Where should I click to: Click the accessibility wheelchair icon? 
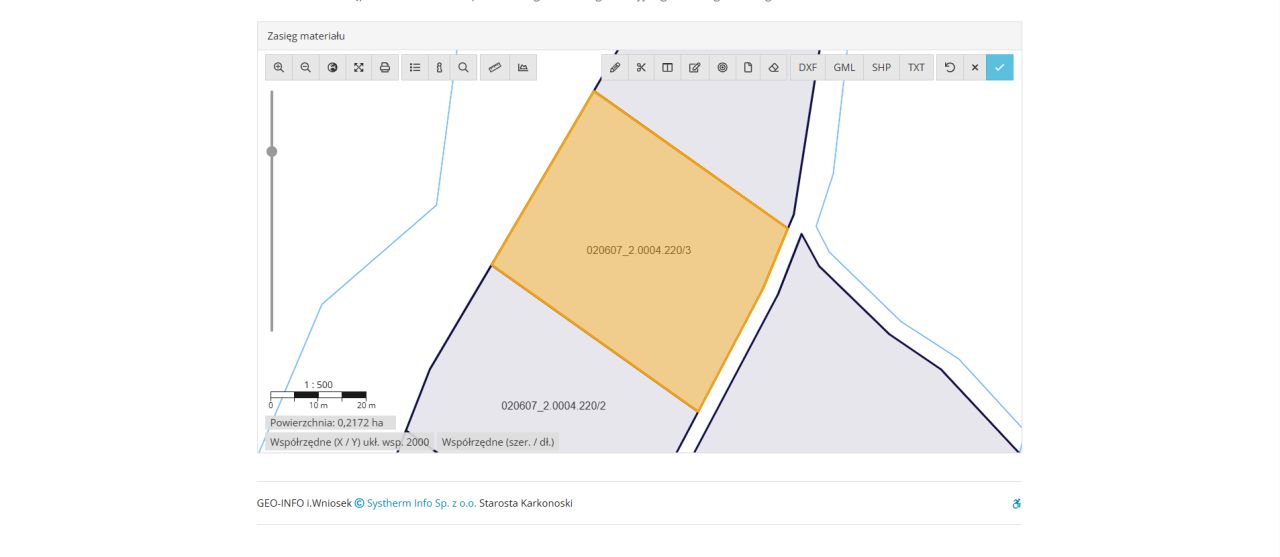pyautogui.click(x=1016, y=503)
